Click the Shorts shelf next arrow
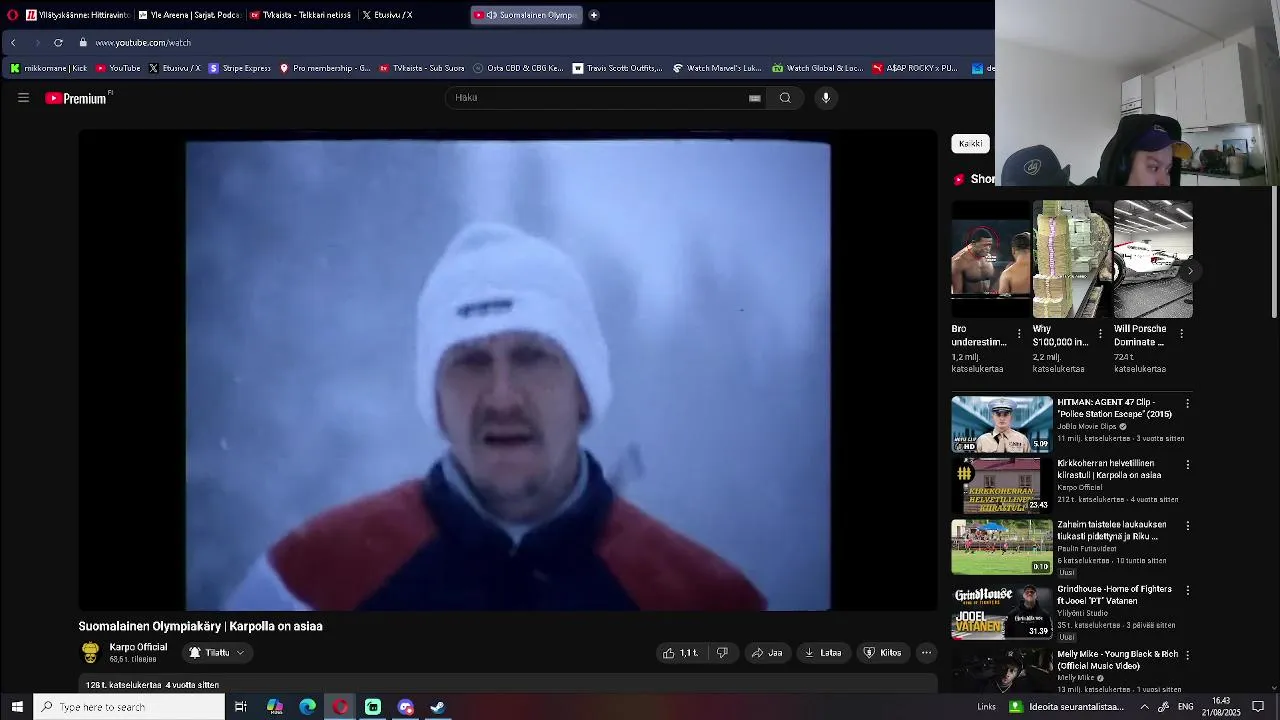 [1190, 271]
